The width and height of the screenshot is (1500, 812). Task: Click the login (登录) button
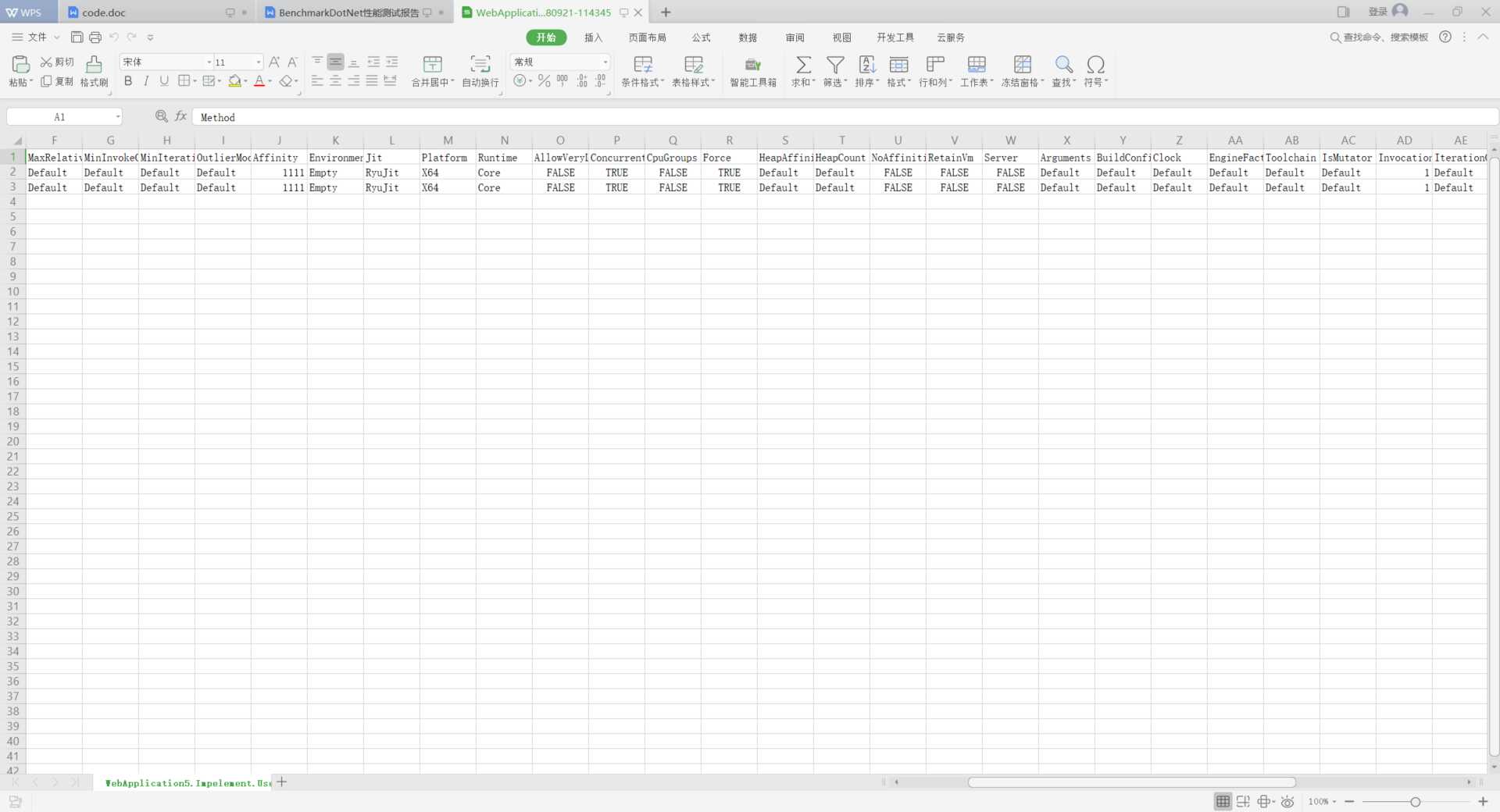click(1388, 11)
